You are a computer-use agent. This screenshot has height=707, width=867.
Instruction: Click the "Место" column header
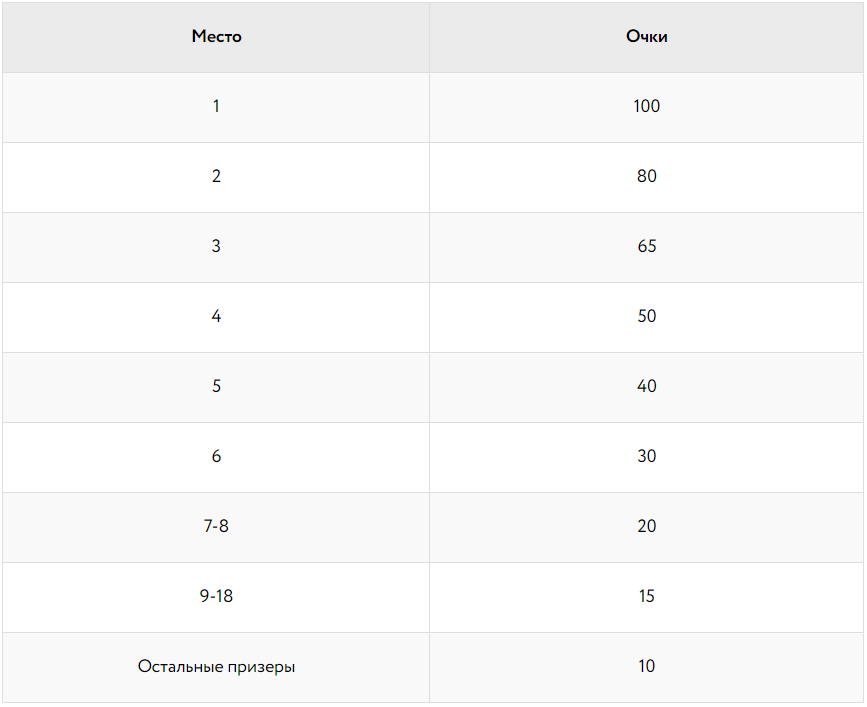pos(216,37)
